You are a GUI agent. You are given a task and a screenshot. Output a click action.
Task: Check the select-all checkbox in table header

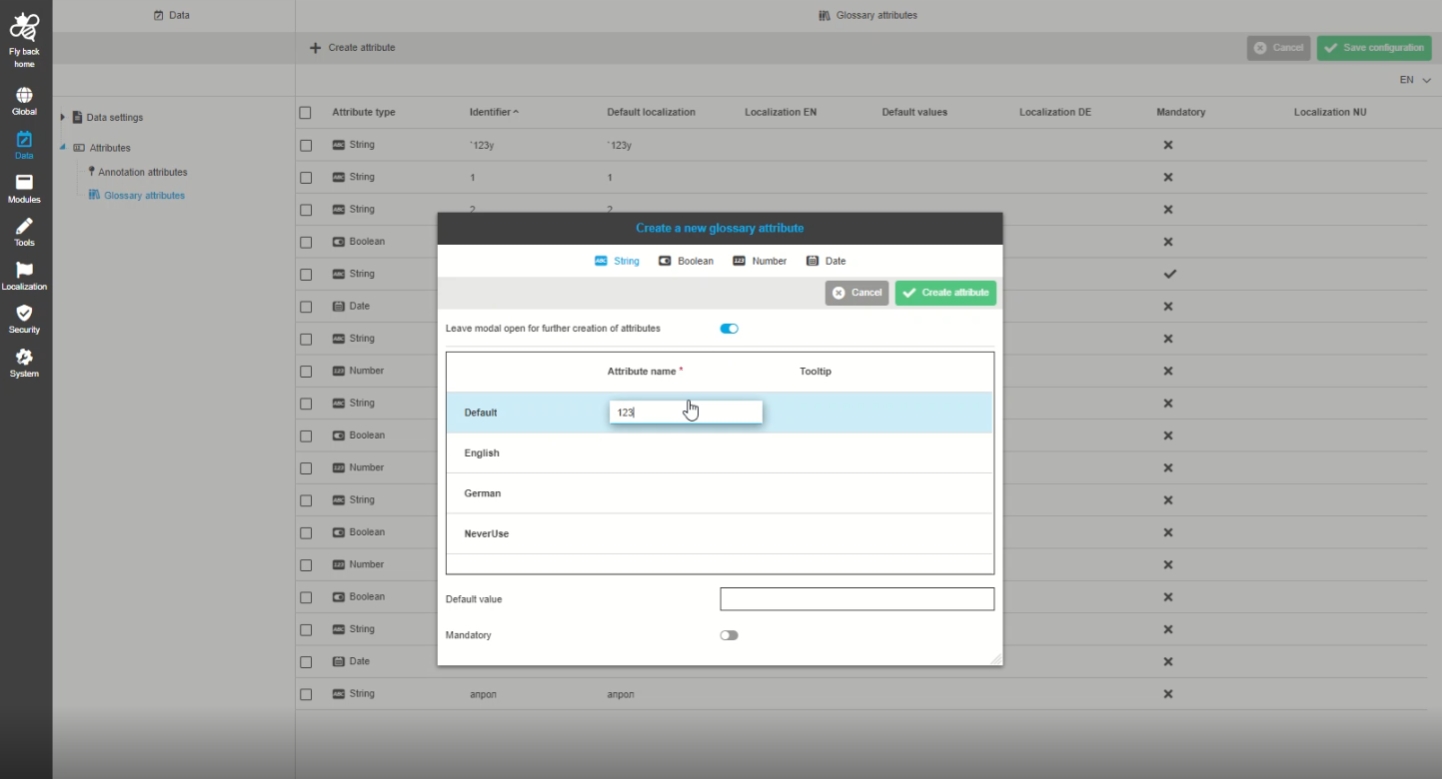point(306,113)
